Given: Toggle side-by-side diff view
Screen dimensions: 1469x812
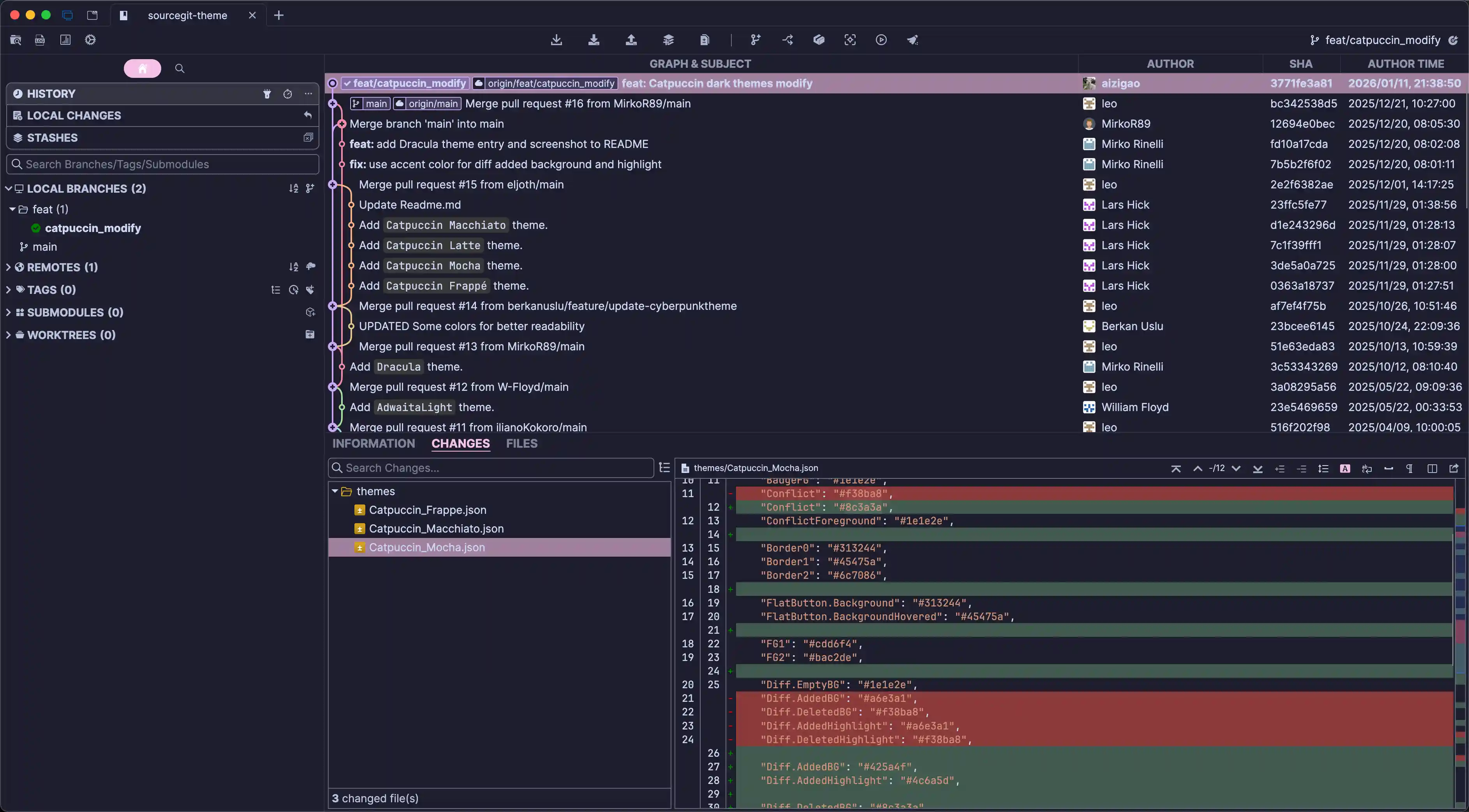Looking at the screenshot, I should pyautogui.click(x=1432, y=468).
